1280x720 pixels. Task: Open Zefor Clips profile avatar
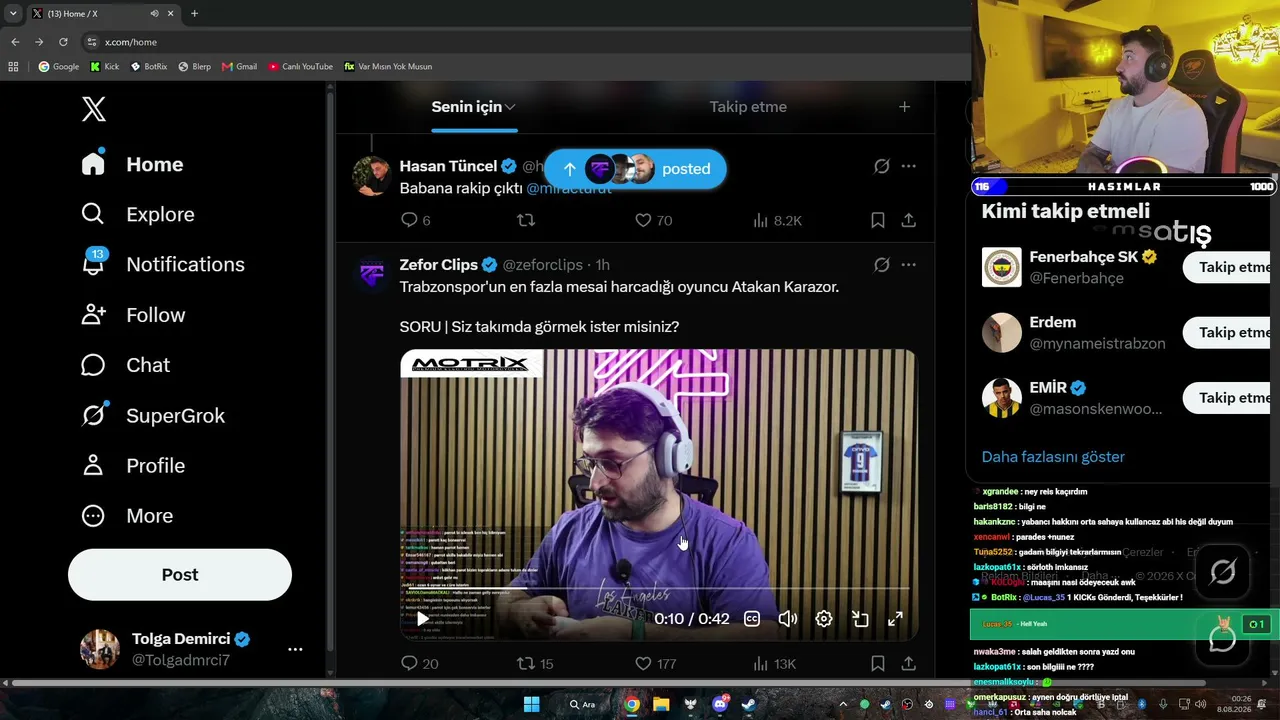click(372, 273)
